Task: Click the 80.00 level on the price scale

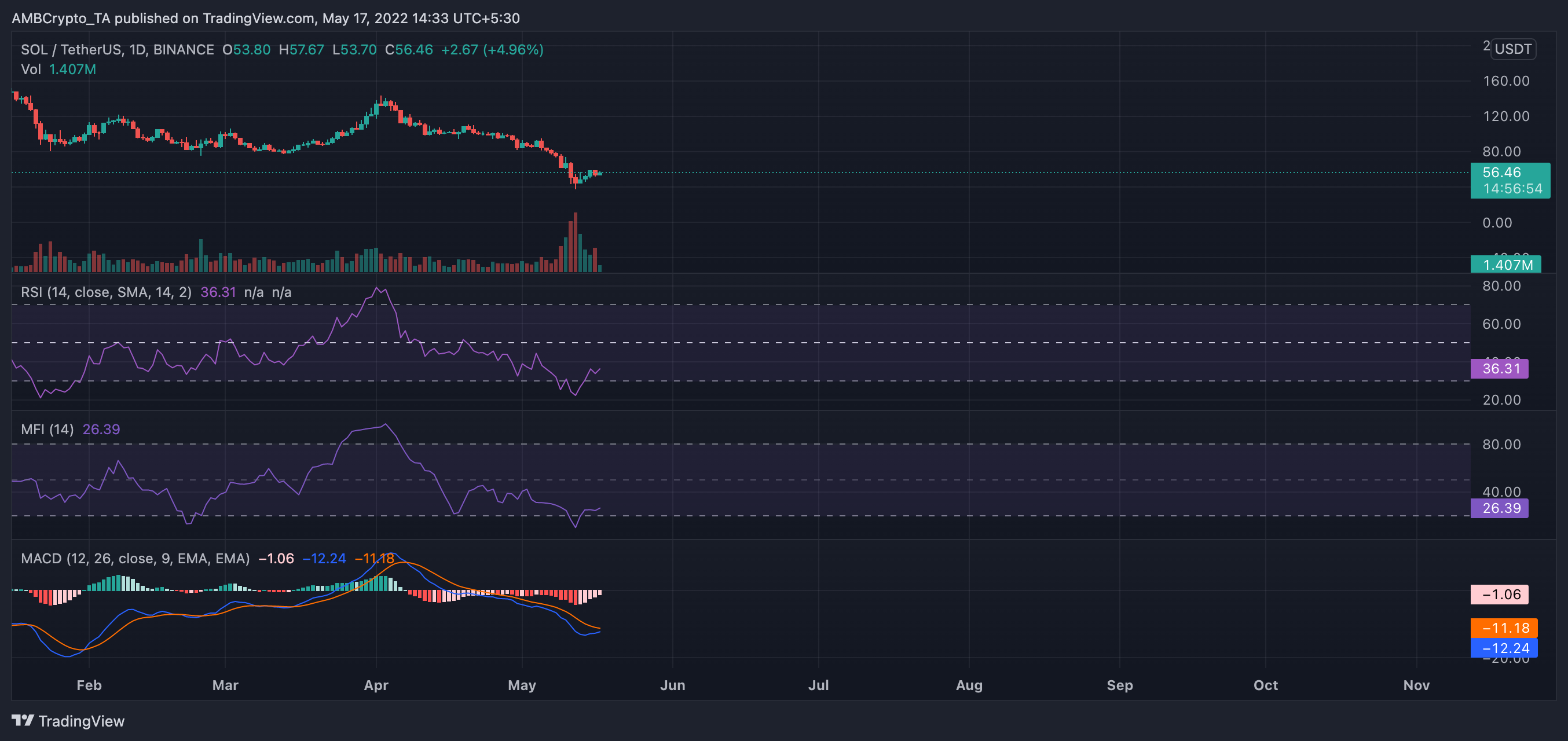Action: (1502, 152)
